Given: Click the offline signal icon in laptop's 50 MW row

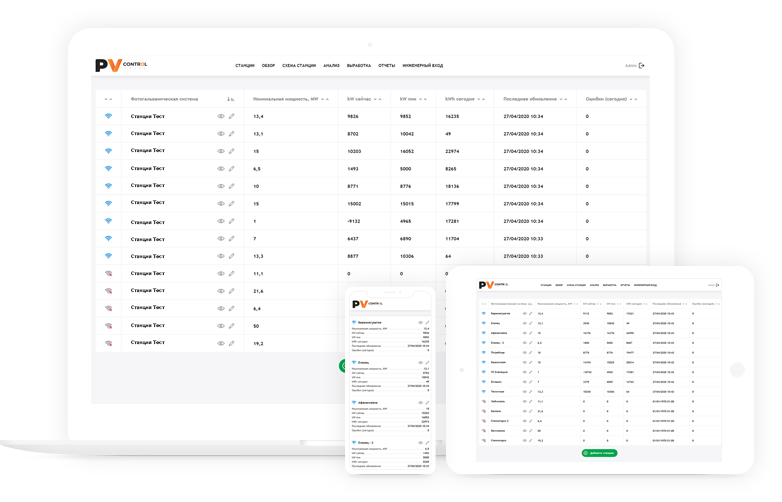Looking at the screenshot, I should (x=108, y=325).
